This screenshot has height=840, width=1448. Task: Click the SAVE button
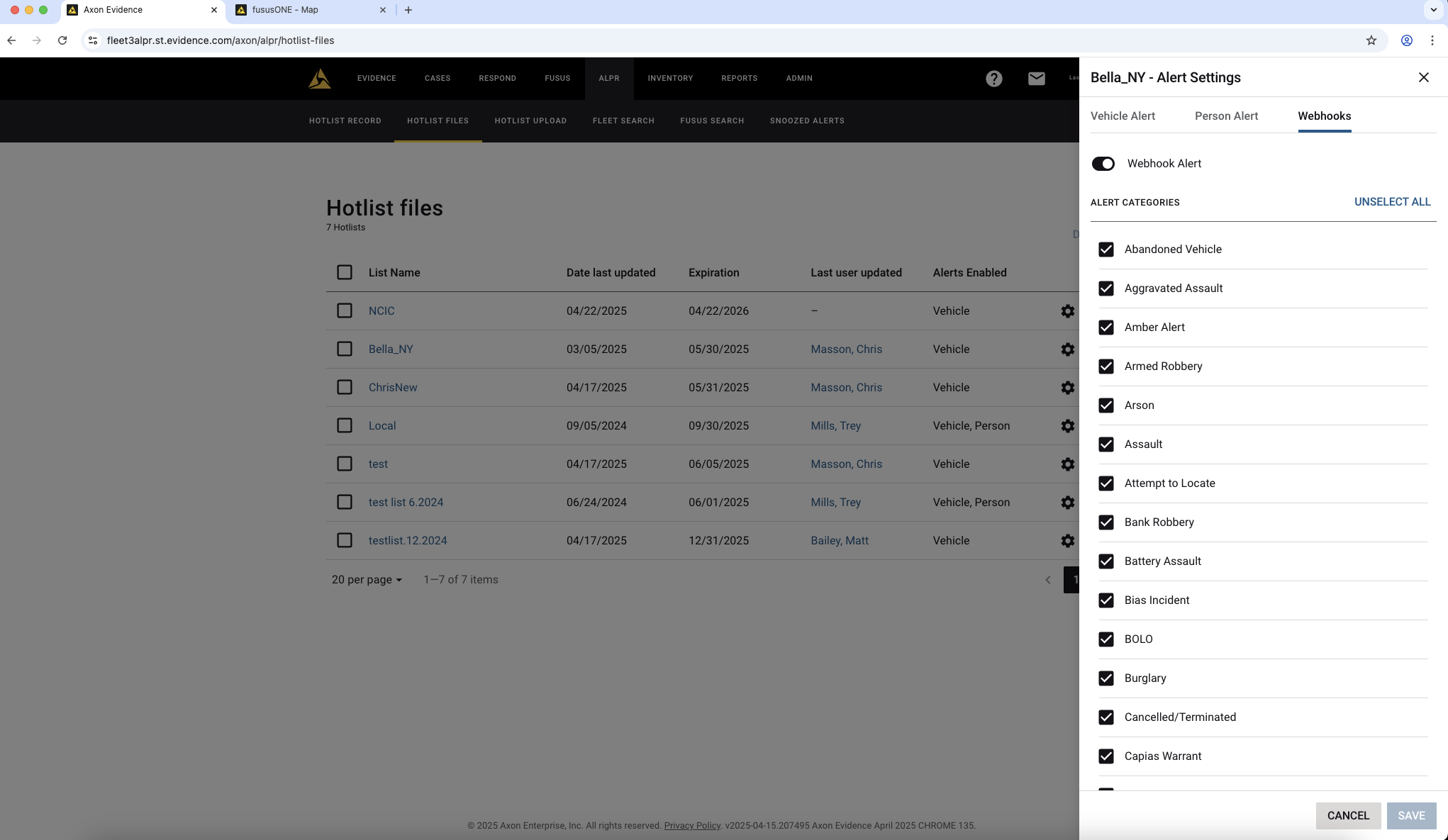1411,815
